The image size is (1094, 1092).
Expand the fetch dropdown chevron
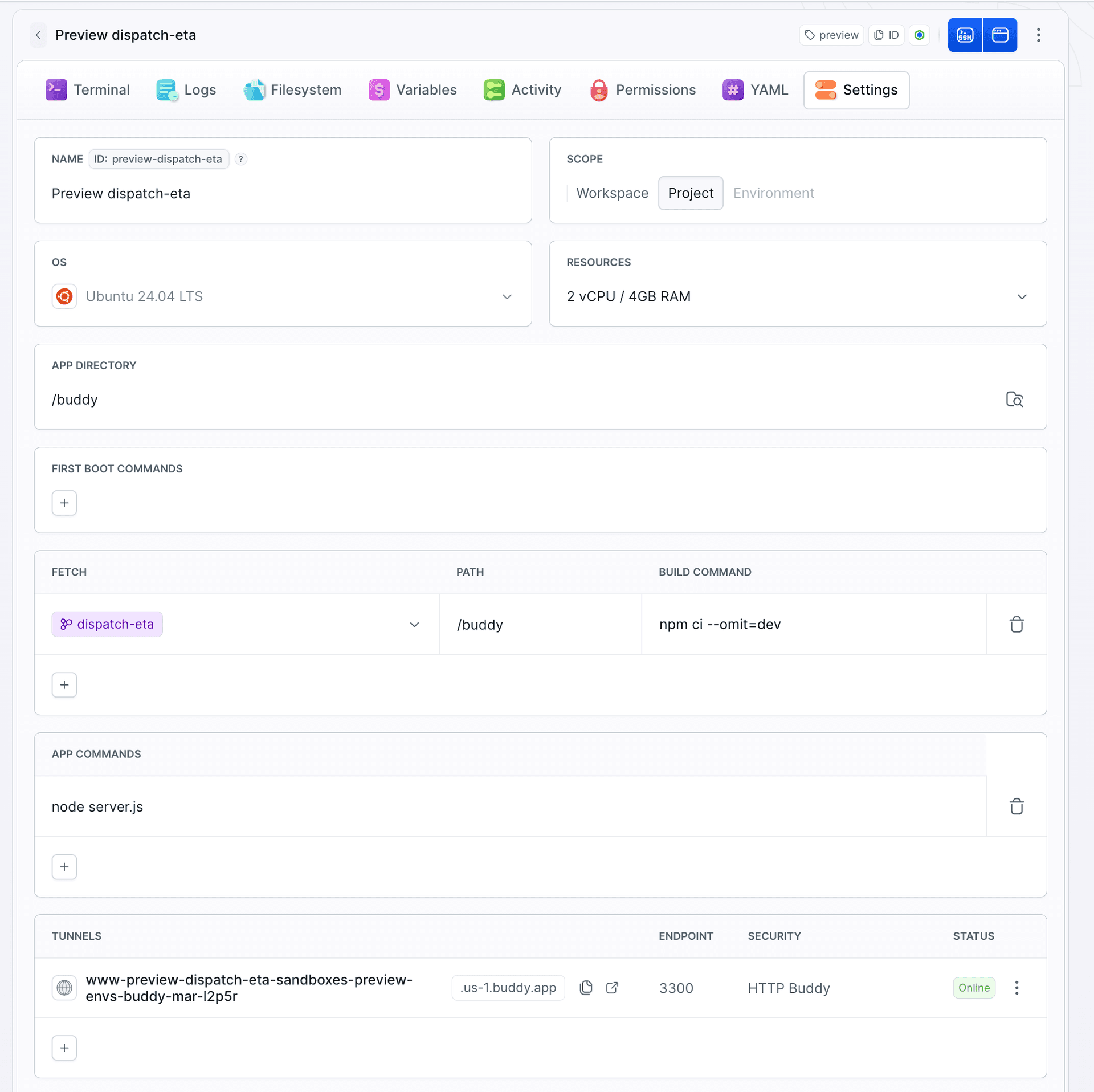tap(414, 625)
